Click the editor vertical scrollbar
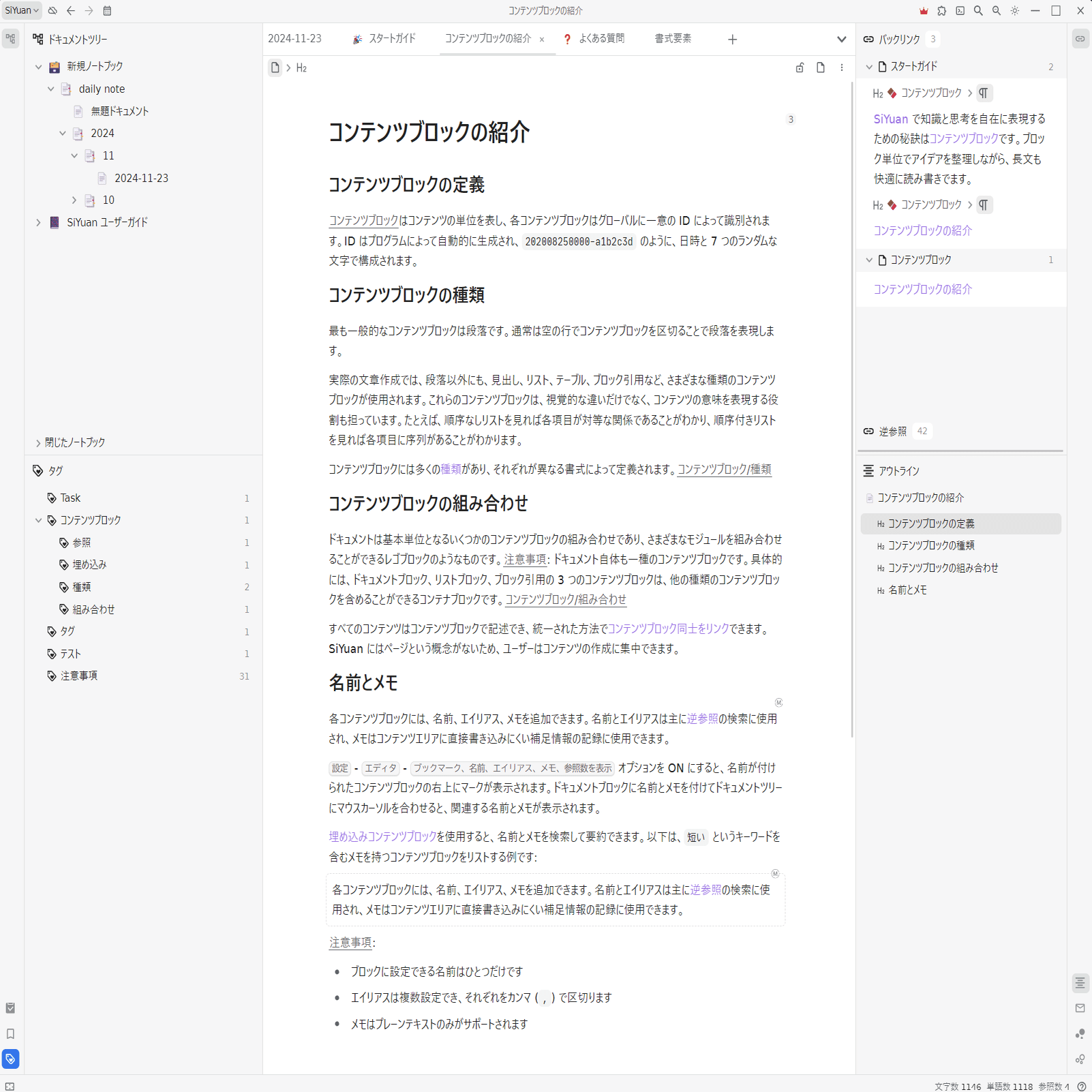Viewport: 1092px width, 1092px height. (852, 410)
